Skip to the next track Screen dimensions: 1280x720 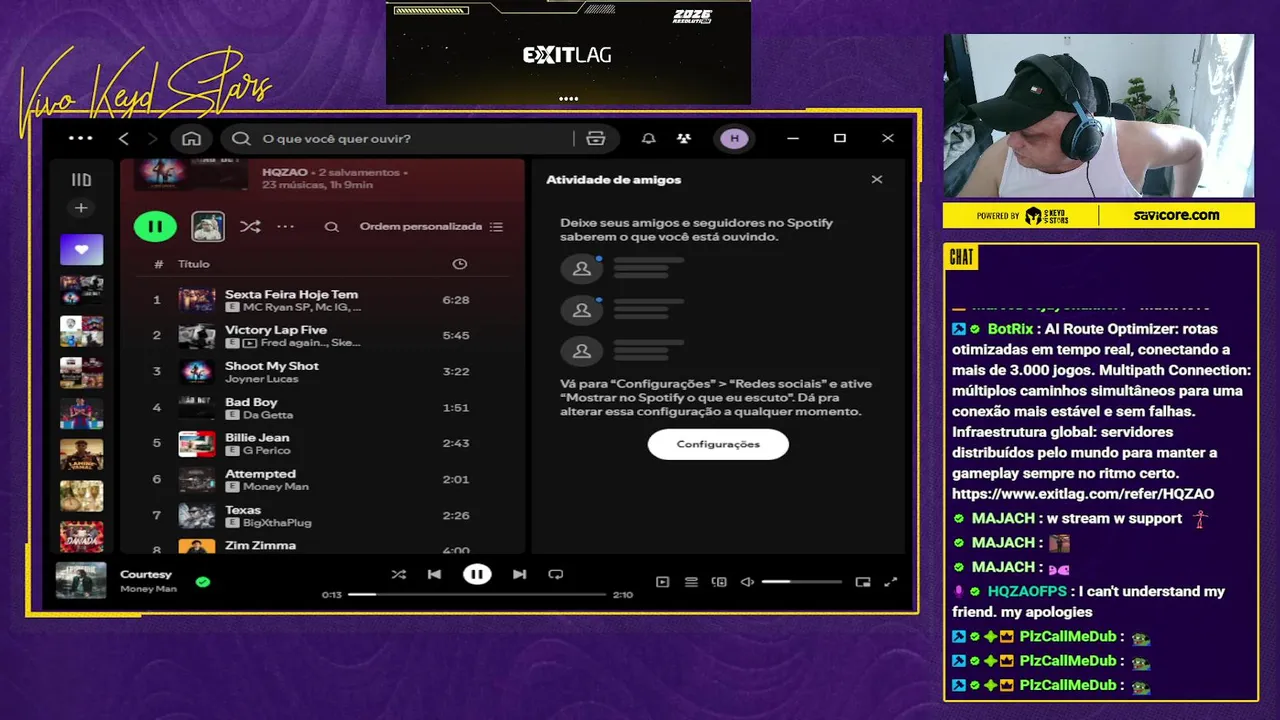(519, 574)
